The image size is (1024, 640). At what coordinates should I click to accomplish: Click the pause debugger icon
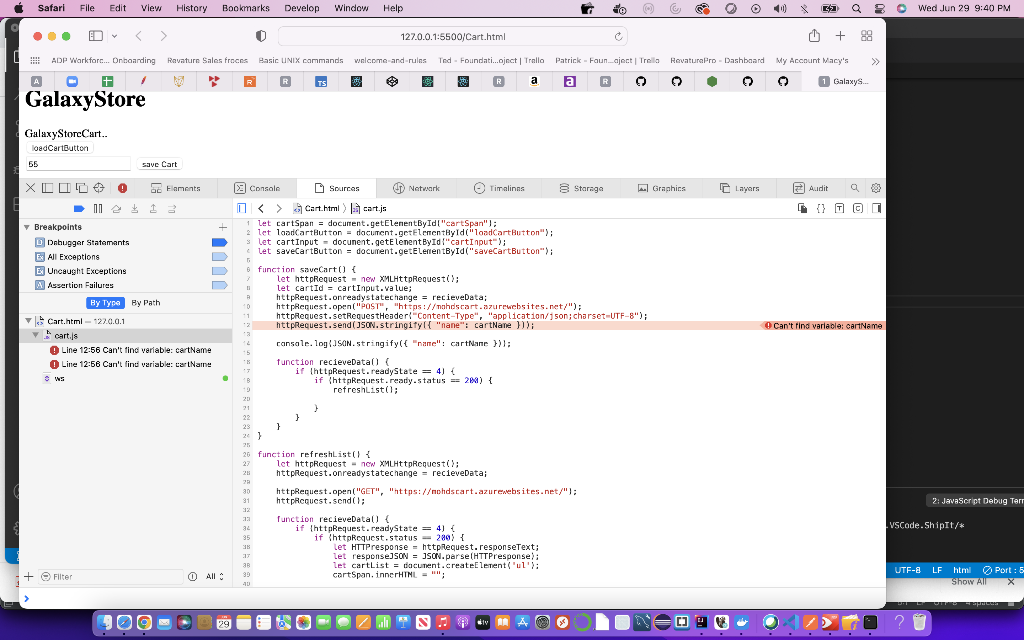[98, 208]
